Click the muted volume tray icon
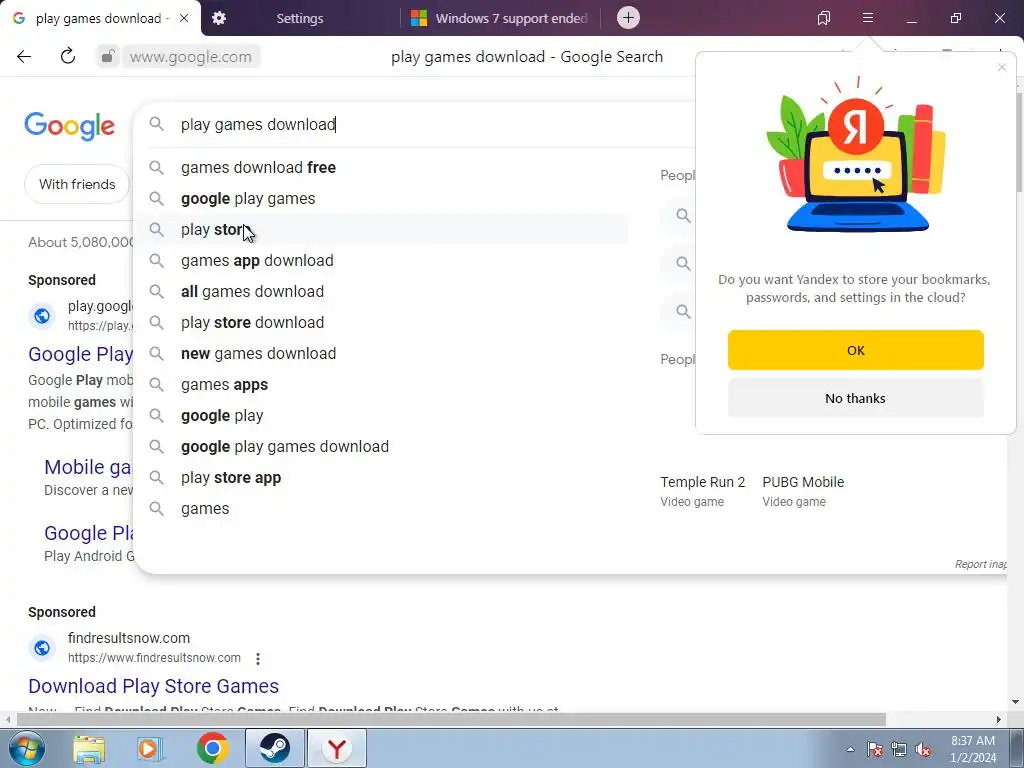1024x768 pixels. pos(923,749)
